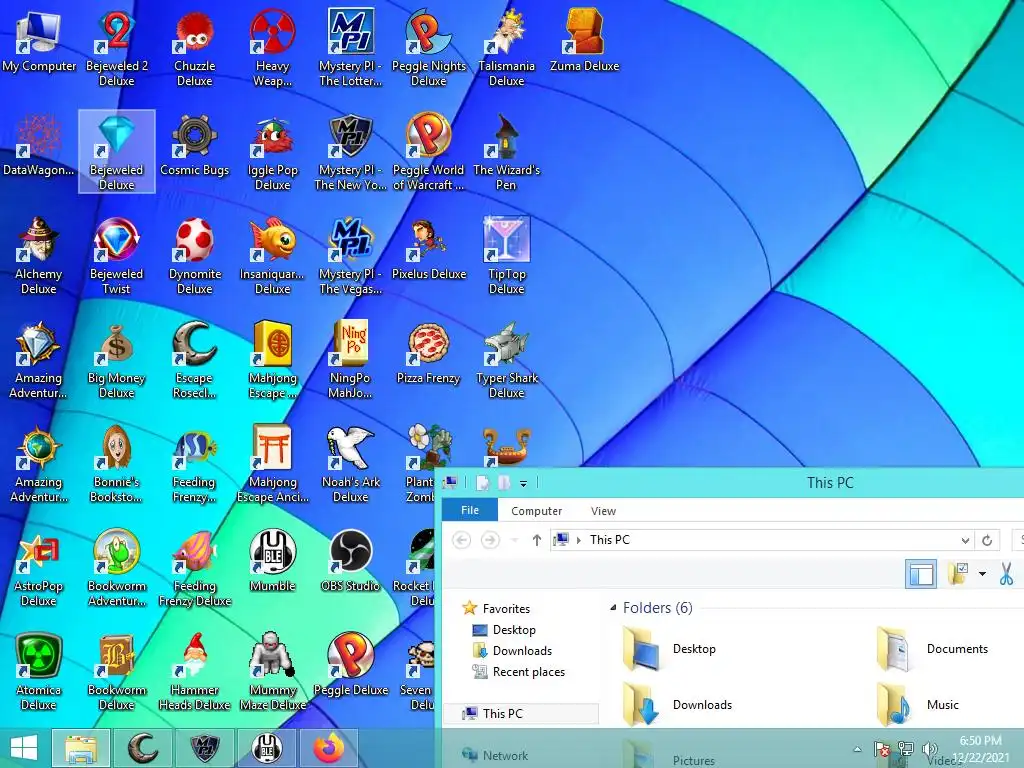Launch Bejeweled Twist shortcut
Screen dimensions: 1024x768
click(117, 256)
